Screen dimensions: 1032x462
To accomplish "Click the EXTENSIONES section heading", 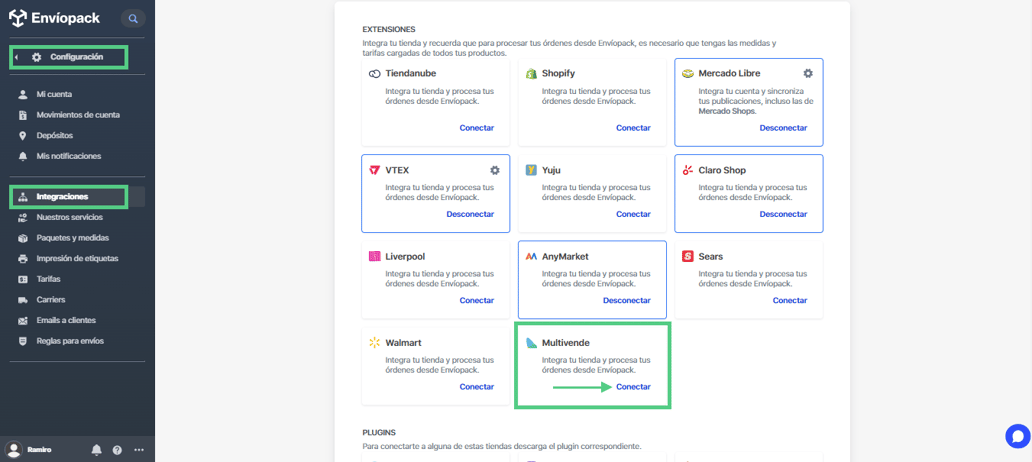I will pyautogui.click(x=389, y=30).
